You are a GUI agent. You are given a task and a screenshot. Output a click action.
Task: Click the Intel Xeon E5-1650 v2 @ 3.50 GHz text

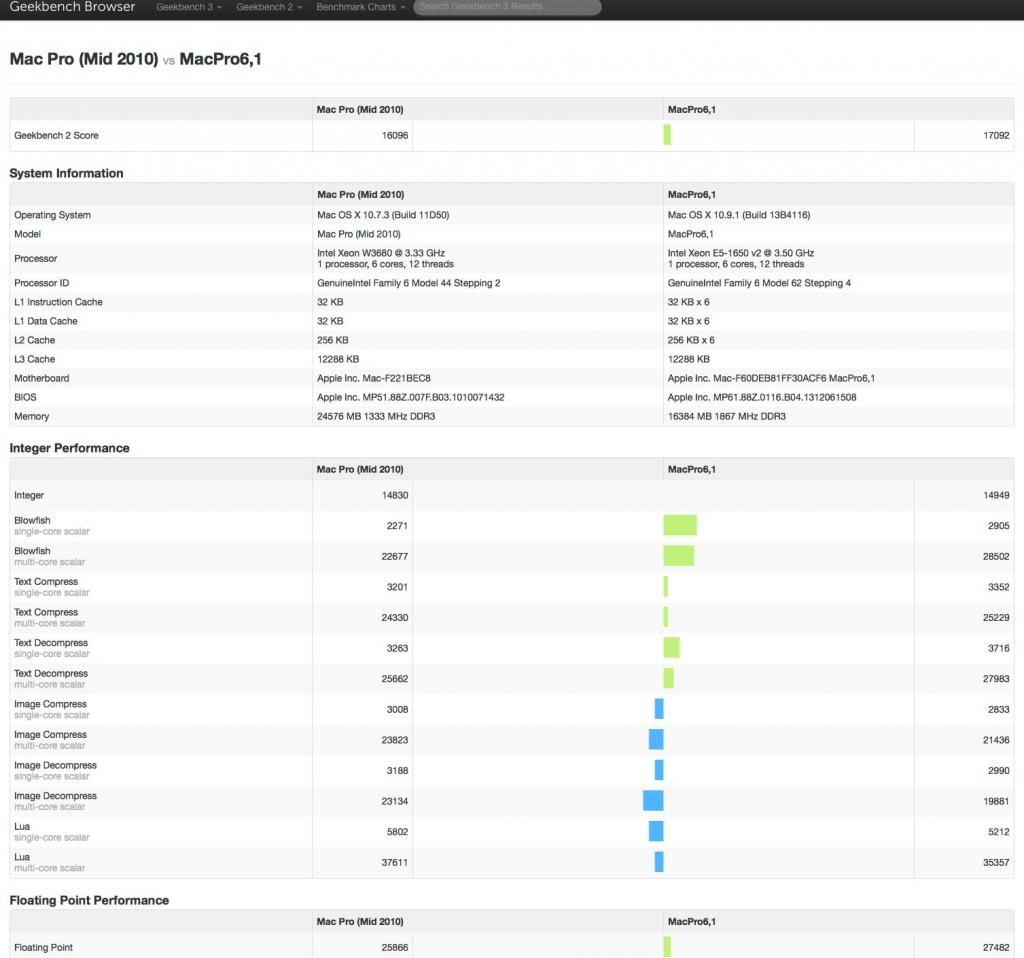[x=741, y=253]
